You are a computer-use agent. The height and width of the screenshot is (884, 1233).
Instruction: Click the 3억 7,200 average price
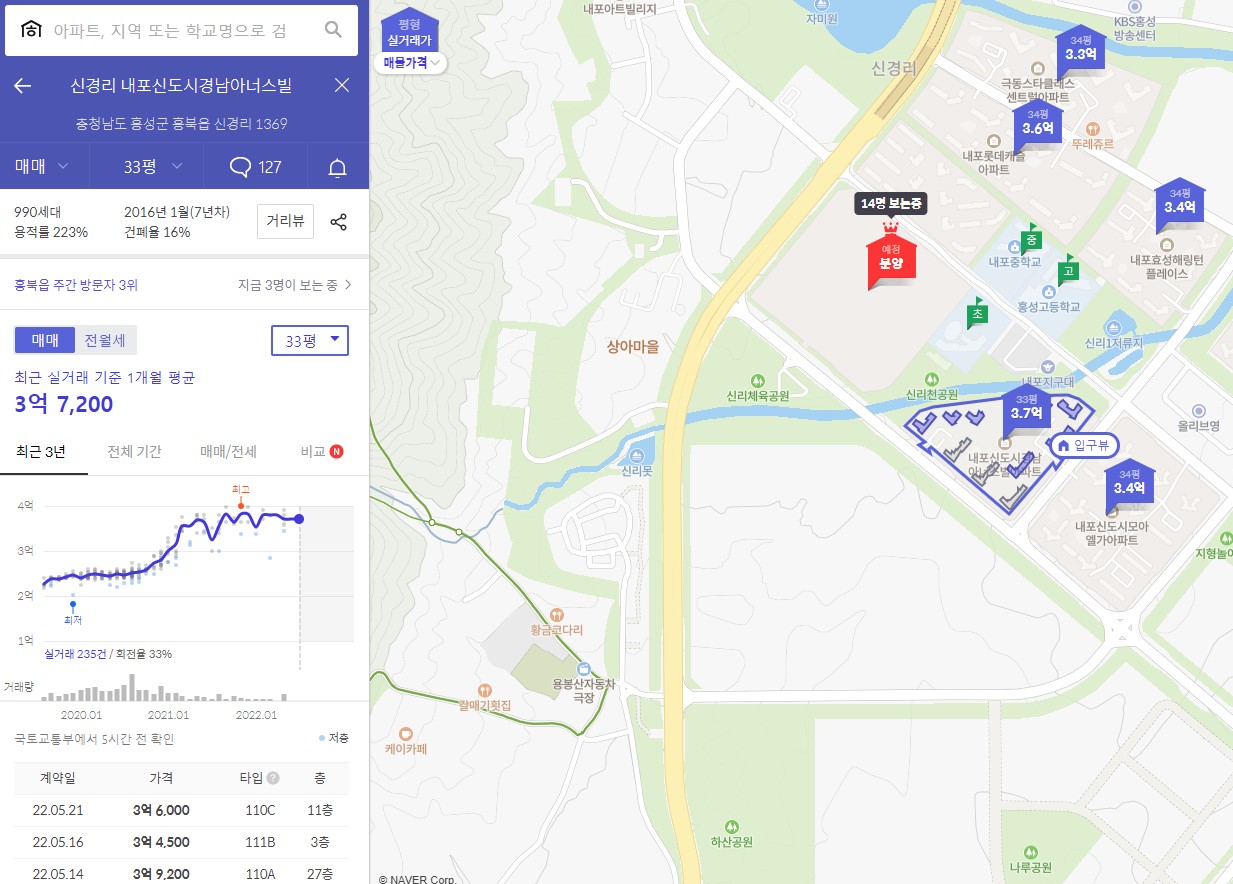64,404
